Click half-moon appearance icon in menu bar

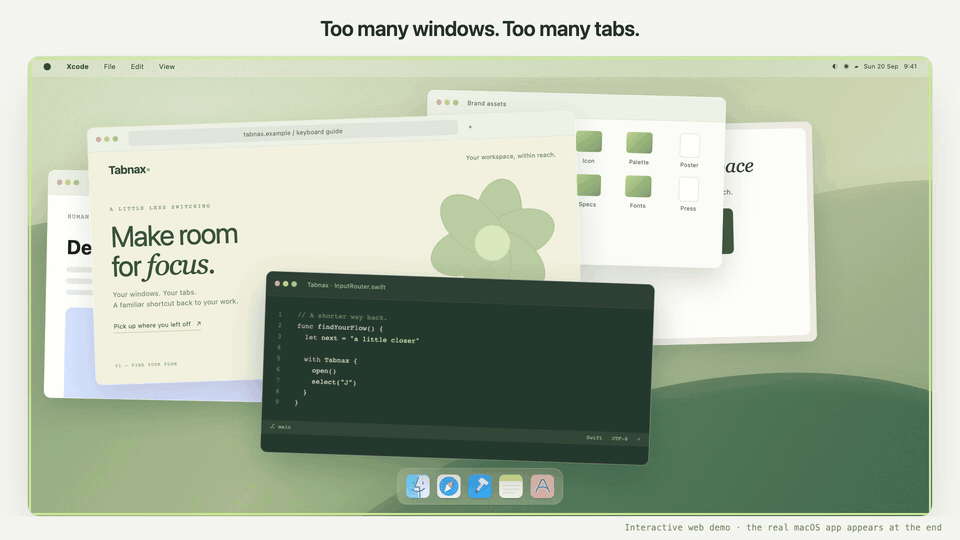(834, 67)
